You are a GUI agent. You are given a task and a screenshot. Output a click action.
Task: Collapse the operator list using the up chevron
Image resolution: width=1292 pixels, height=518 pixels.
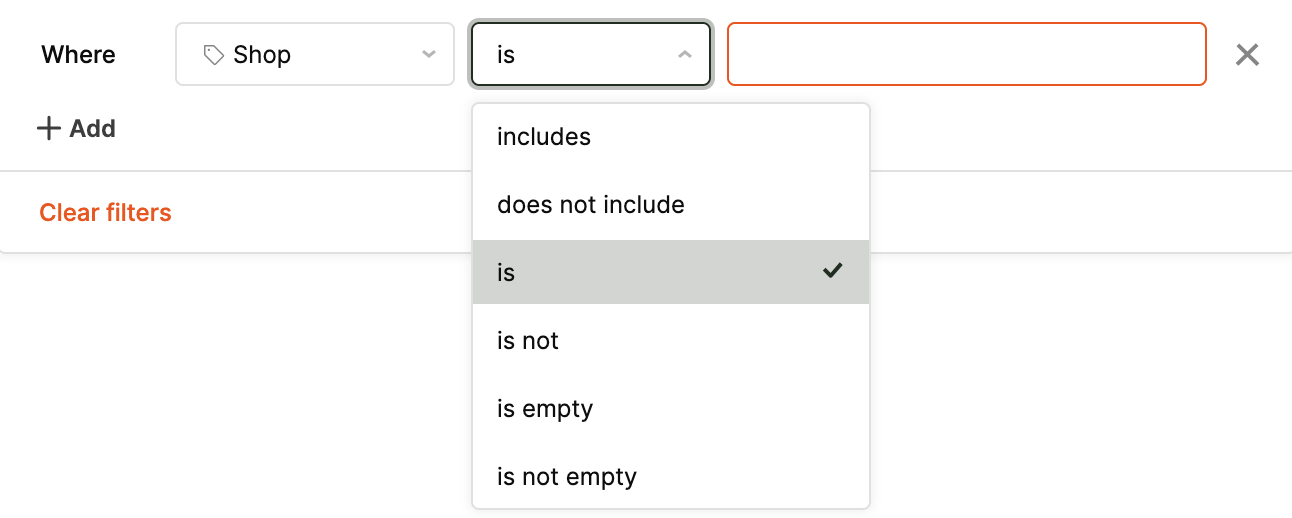point(685,55)
